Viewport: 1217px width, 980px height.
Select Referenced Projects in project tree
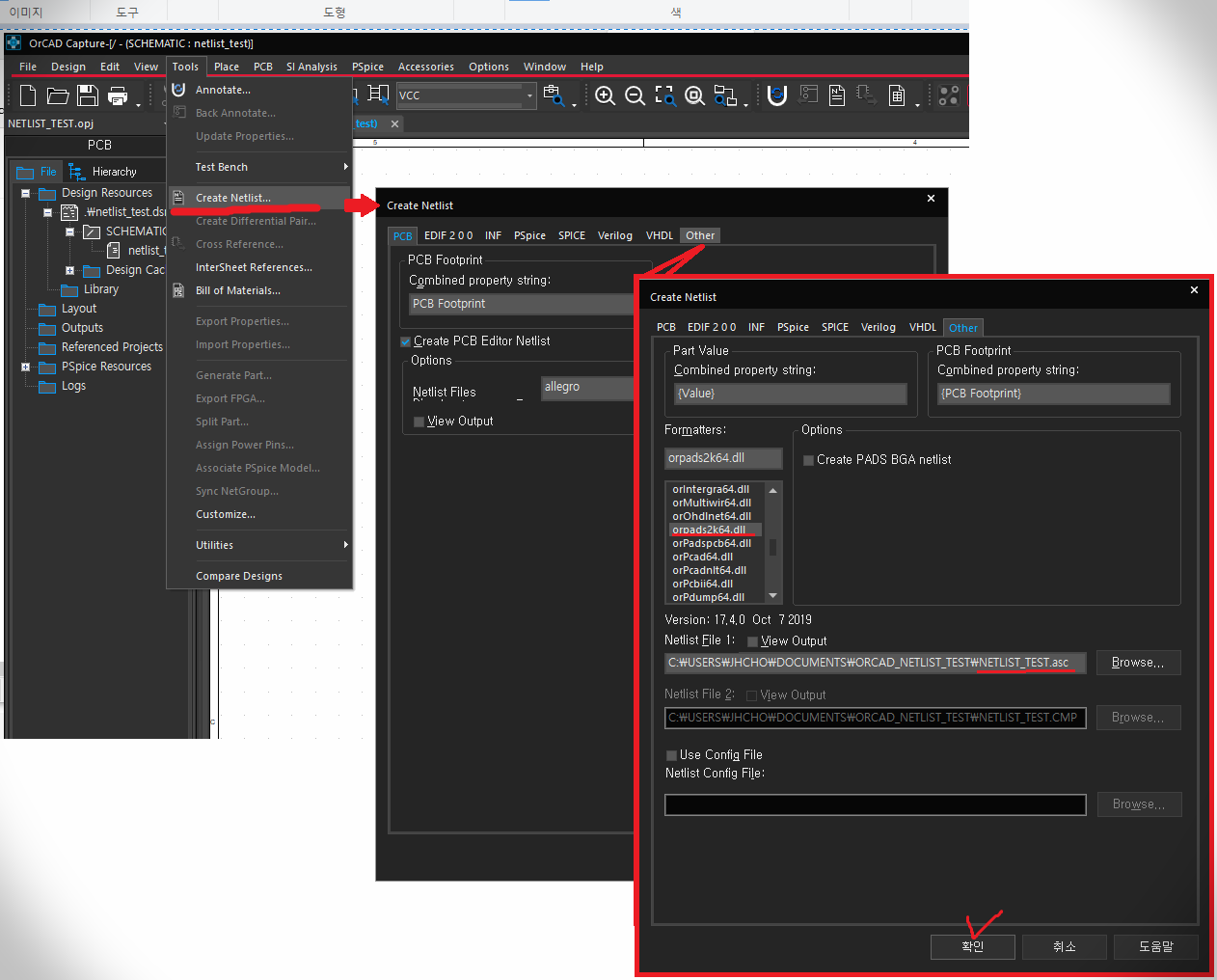pos(112,347)
